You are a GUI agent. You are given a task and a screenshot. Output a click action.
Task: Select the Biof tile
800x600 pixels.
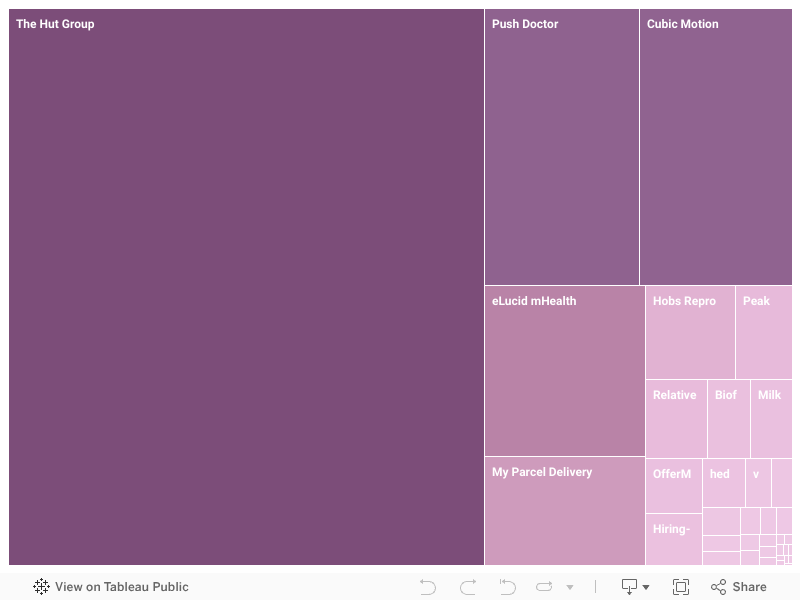tap(729, 419)
